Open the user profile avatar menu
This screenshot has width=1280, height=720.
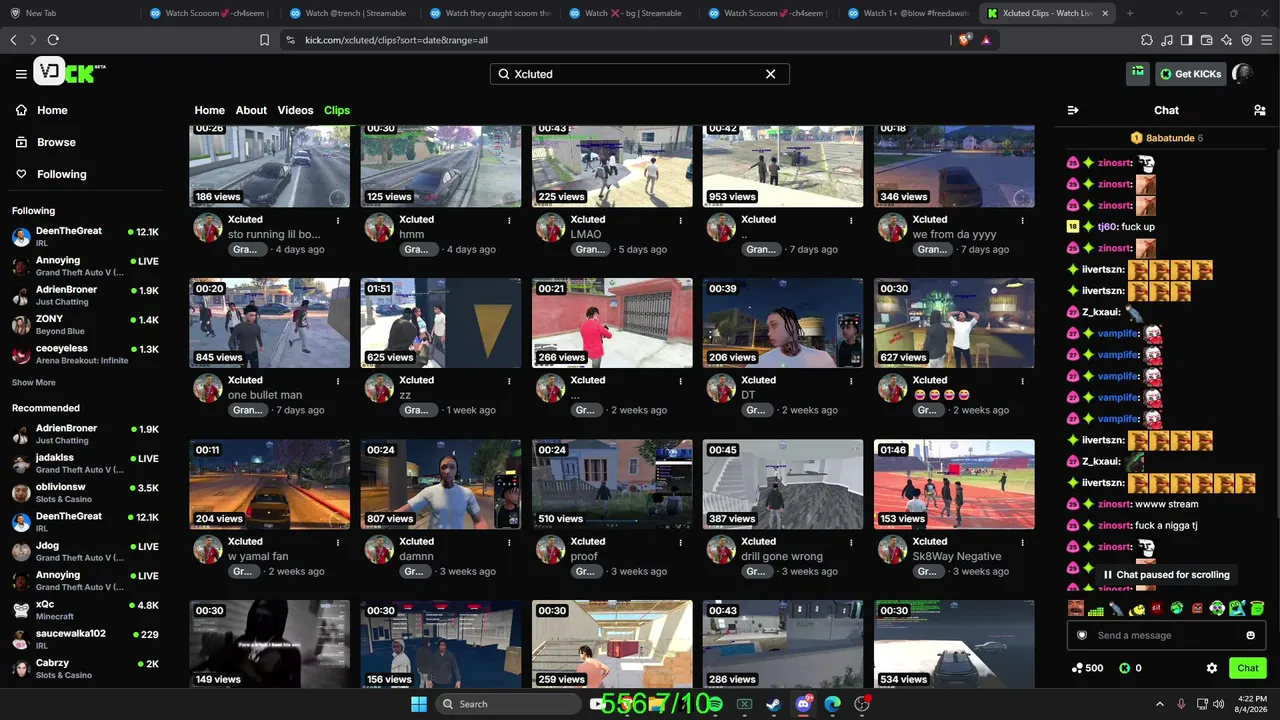[1242, 73]
